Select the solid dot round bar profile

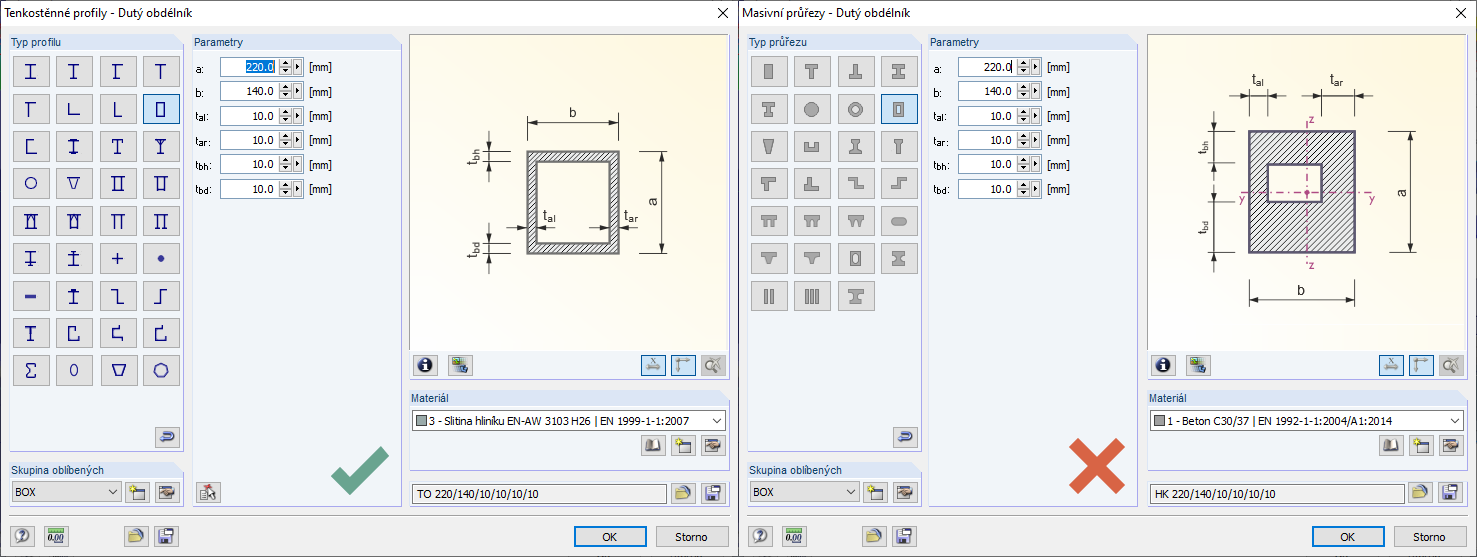161,258
